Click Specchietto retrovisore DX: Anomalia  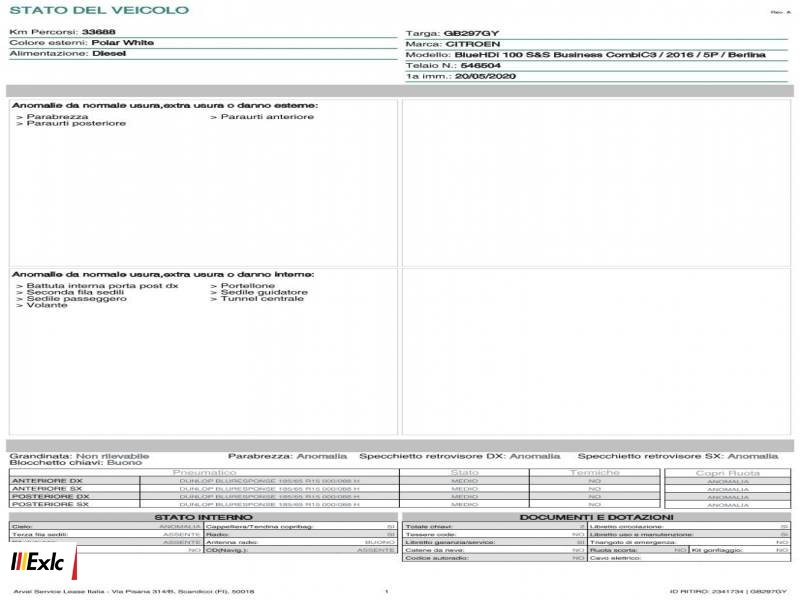(460, 456)
